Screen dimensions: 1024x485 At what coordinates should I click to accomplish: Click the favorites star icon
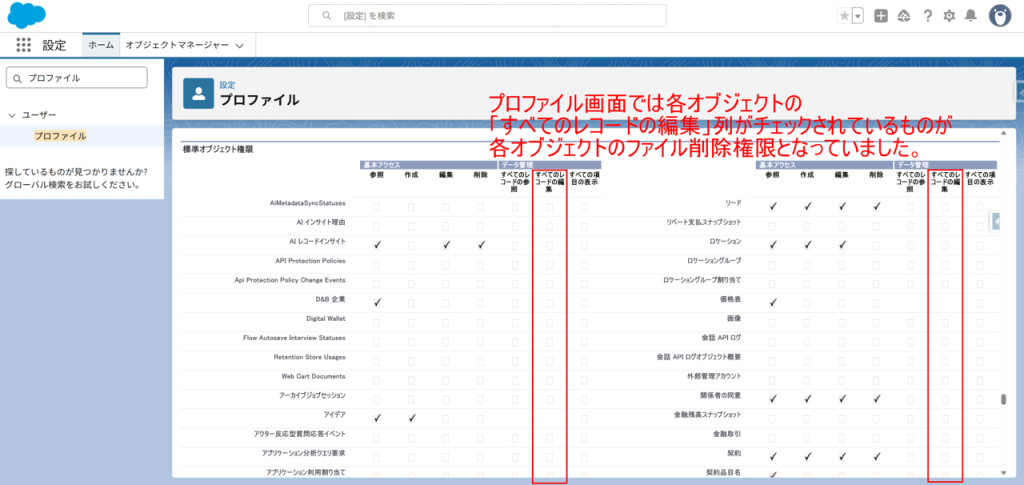pyautogui.click(x=844, y=16)
